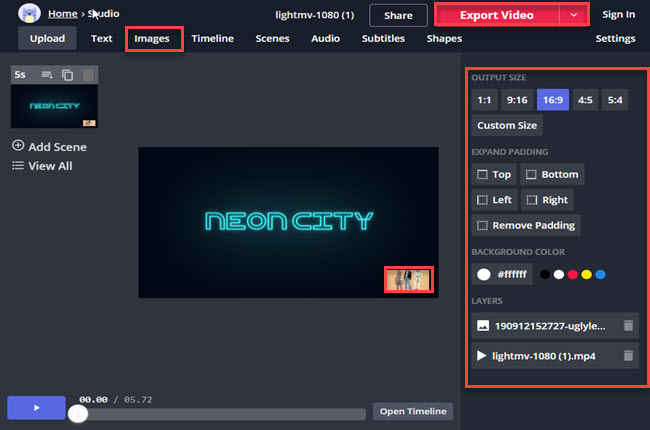Image resolution: width=650 pixels, height=430 pixels.
Task: Choose the red background color swatch
Action: 573,274
